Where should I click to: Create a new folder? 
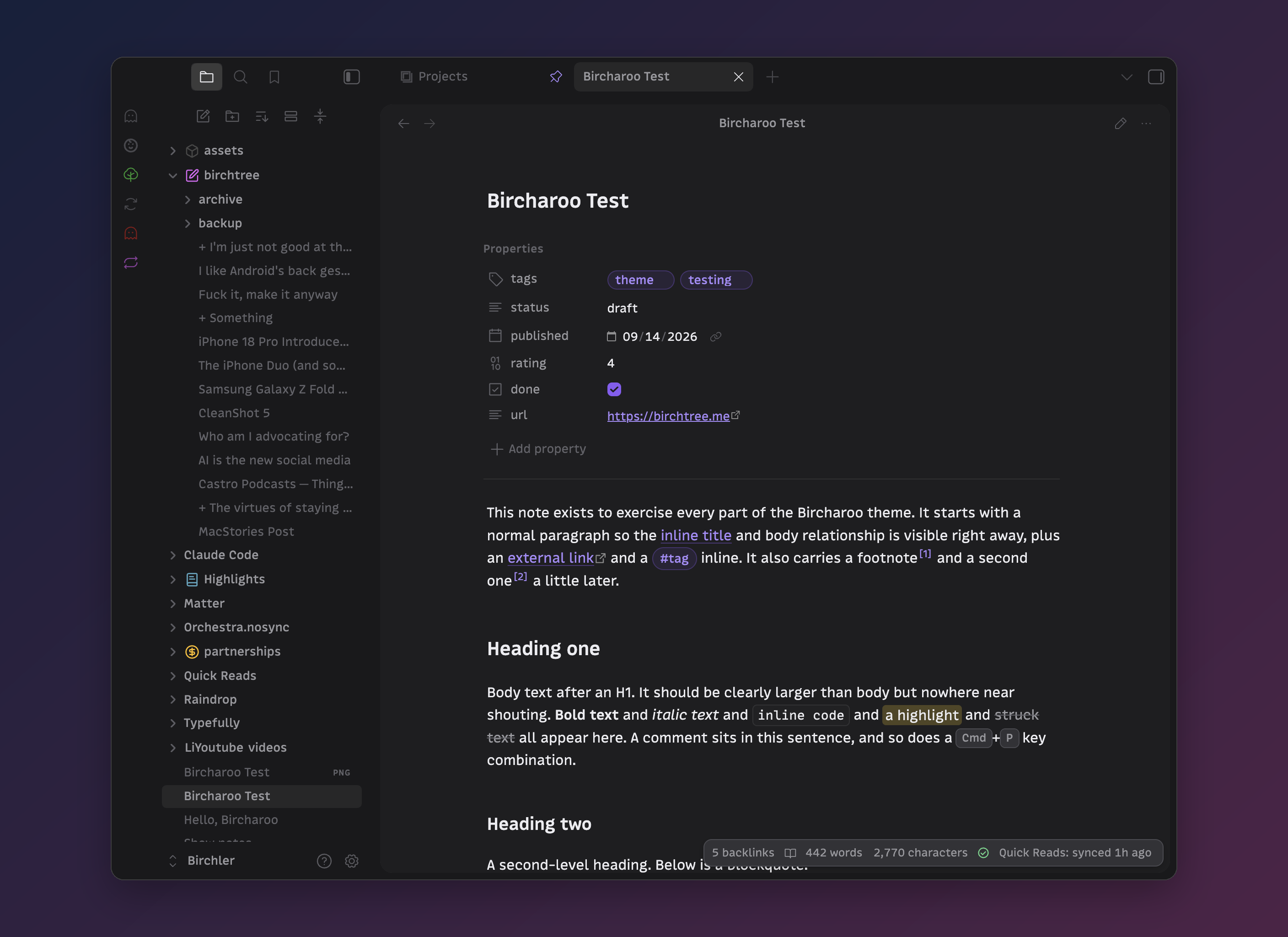point(232,117)
